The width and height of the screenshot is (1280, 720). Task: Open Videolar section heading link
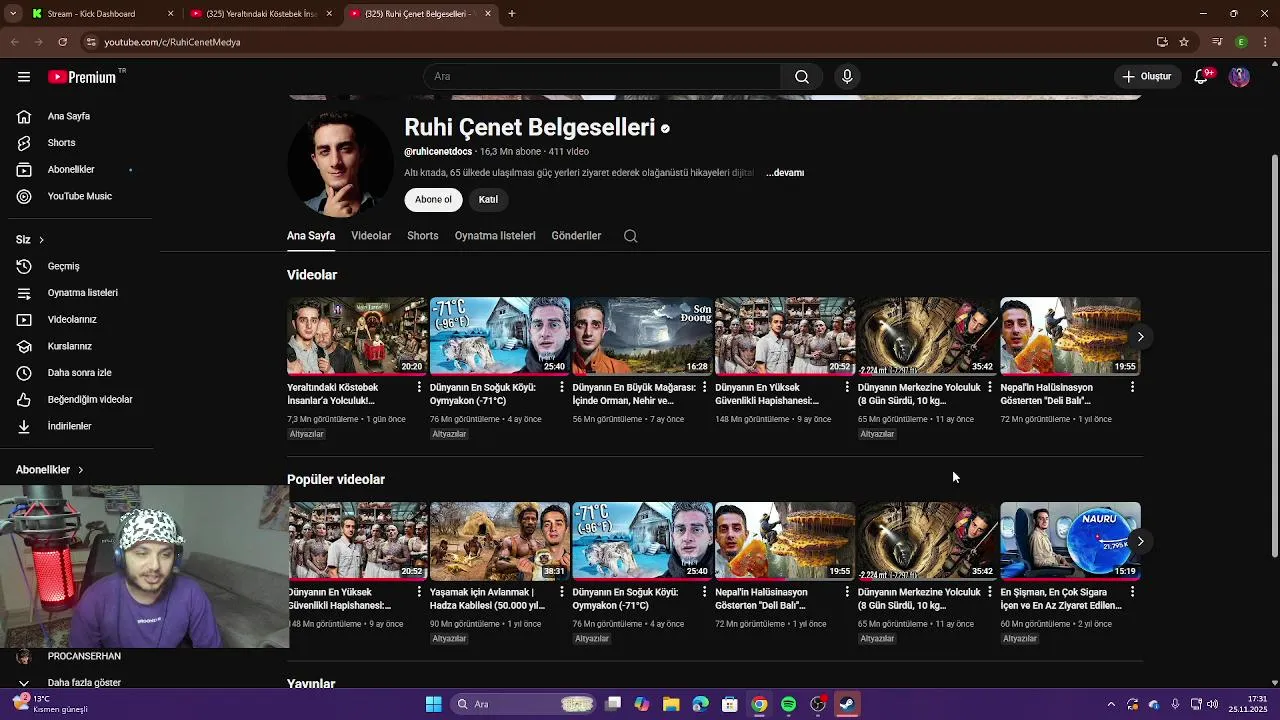[312, 275]
